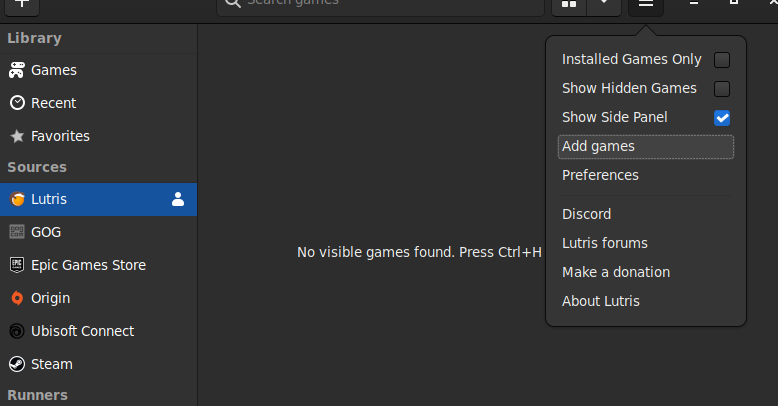The width and height of the screenshot is (778, 406).
Task: Uncheck Show Side Panel checkbox
Action: click(x=722, y=118)
